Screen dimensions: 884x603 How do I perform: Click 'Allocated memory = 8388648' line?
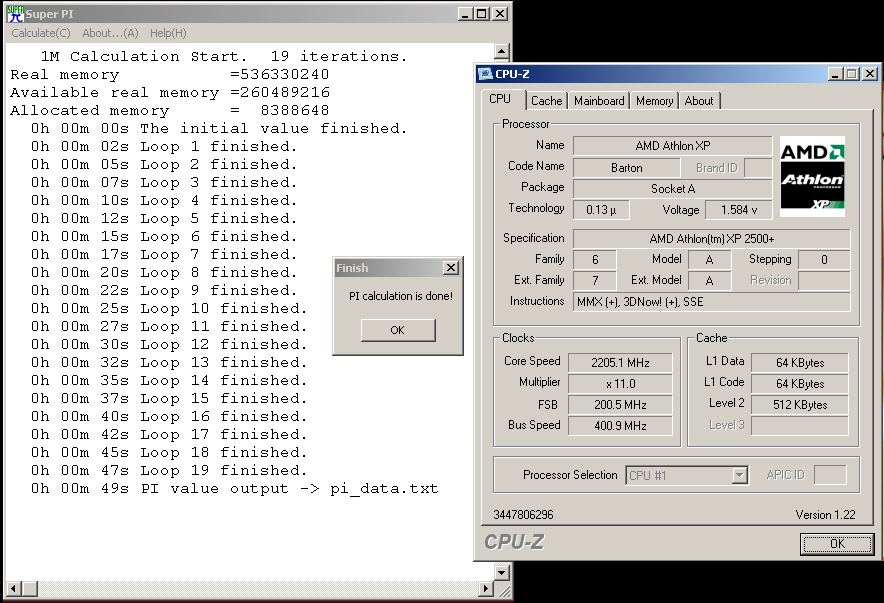pos(170,110)
